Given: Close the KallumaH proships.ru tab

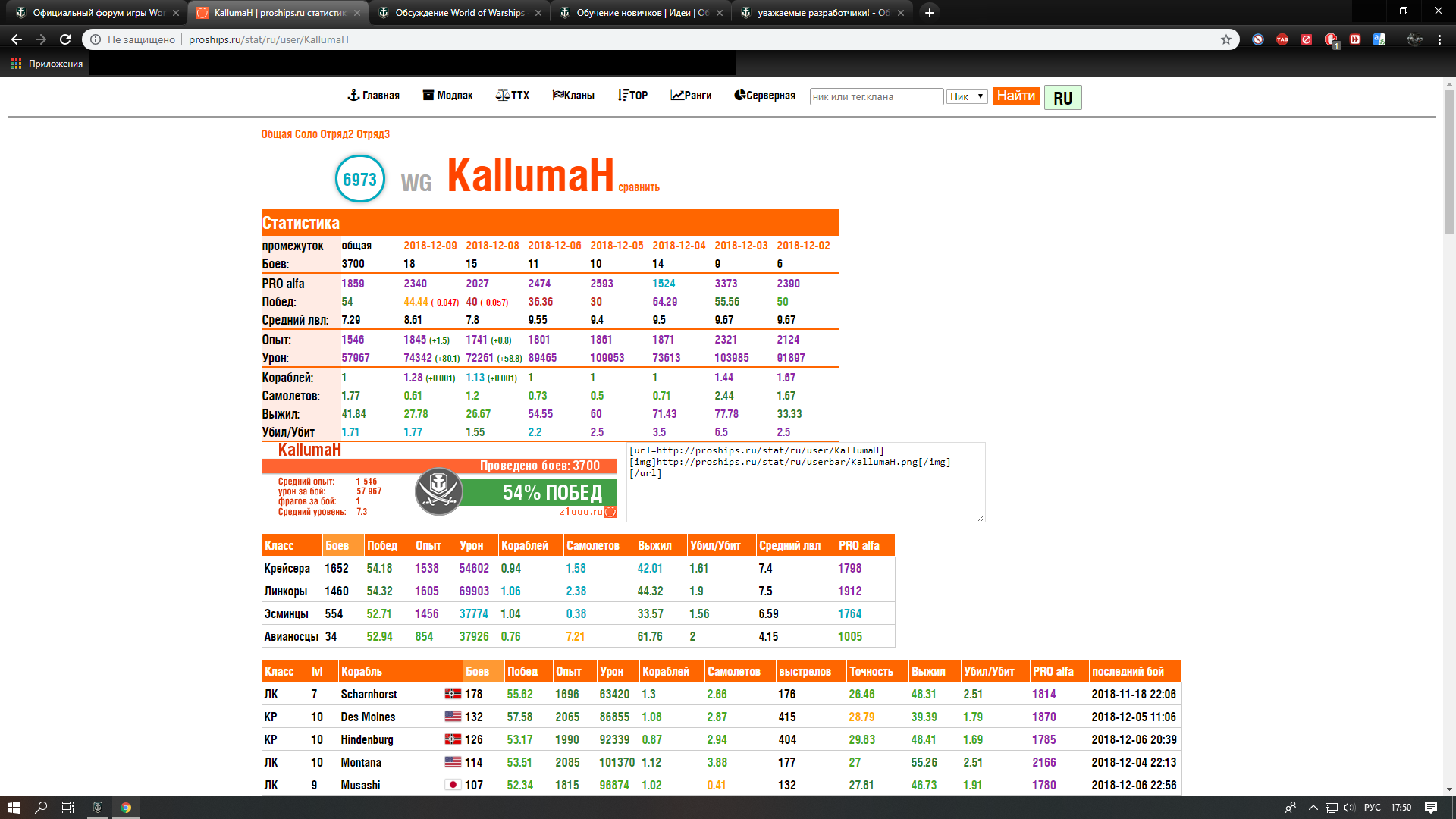Looking at the screenshot, I should tap(357, 13).
